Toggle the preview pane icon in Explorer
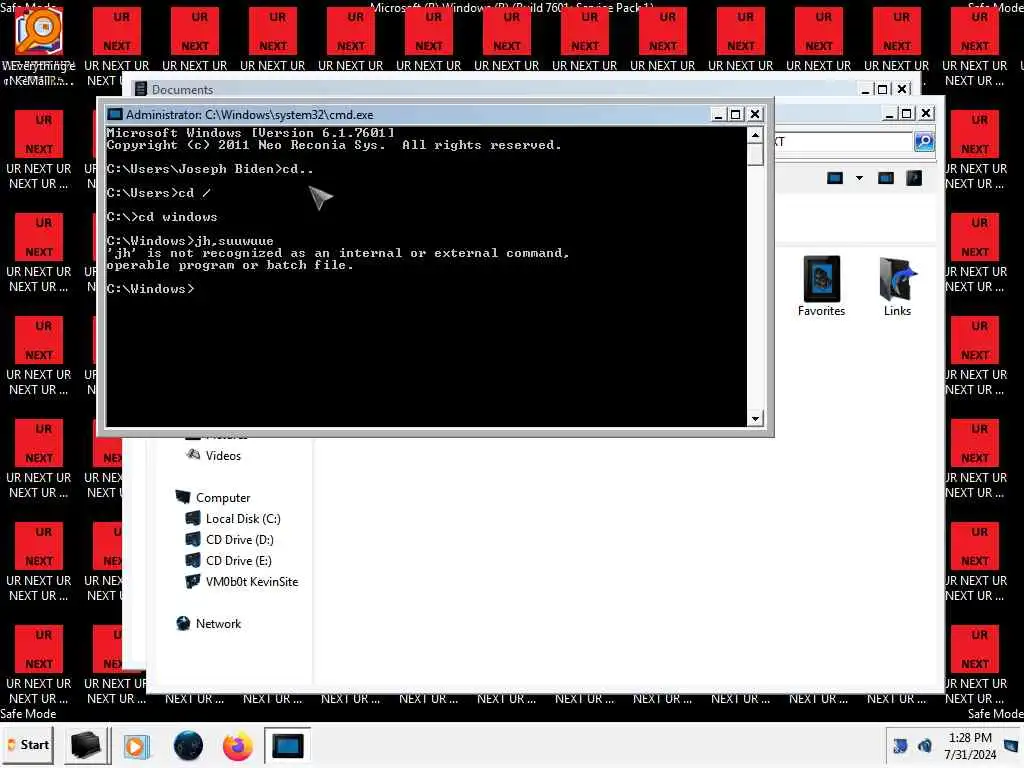The height and width of the screenshot is (768, 1024). point(886,178)
